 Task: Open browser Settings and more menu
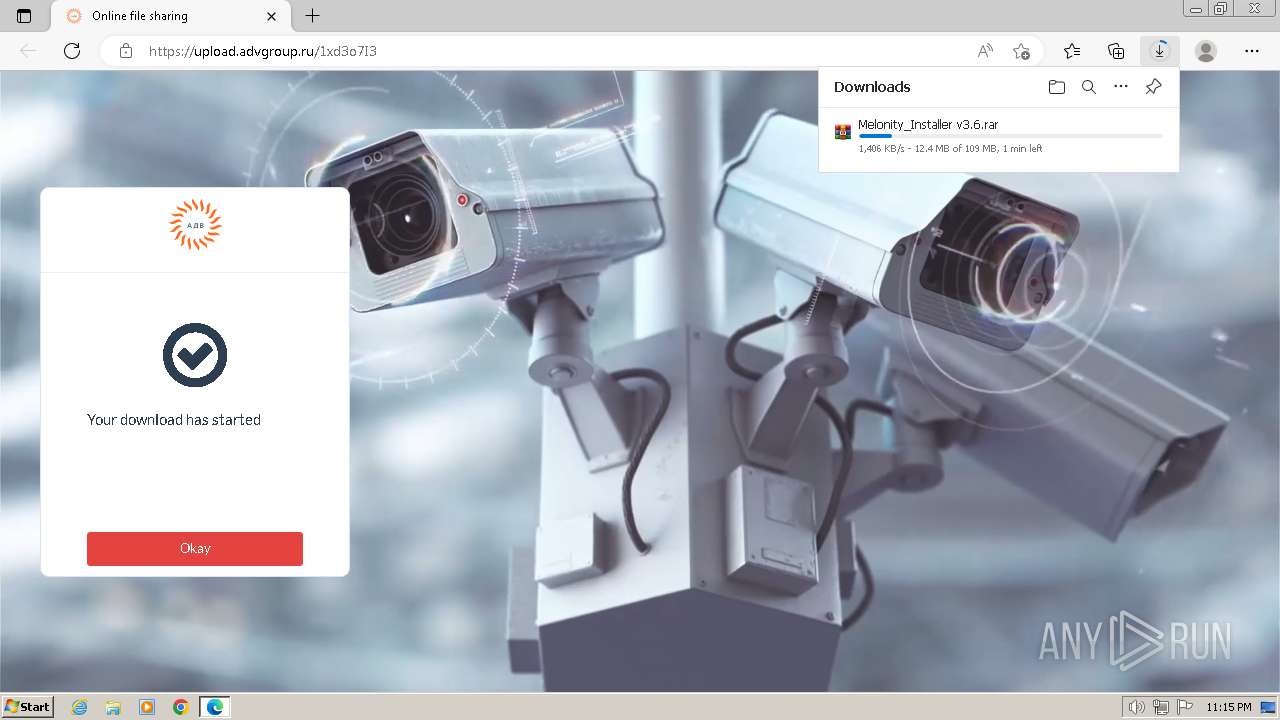(1252, 51)
